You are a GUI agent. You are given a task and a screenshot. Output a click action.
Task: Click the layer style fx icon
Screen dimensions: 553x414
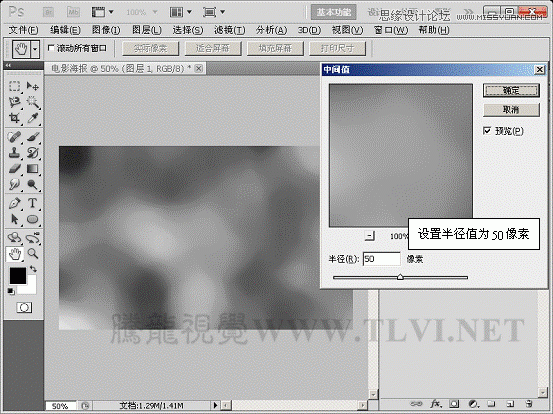[436, 403]
